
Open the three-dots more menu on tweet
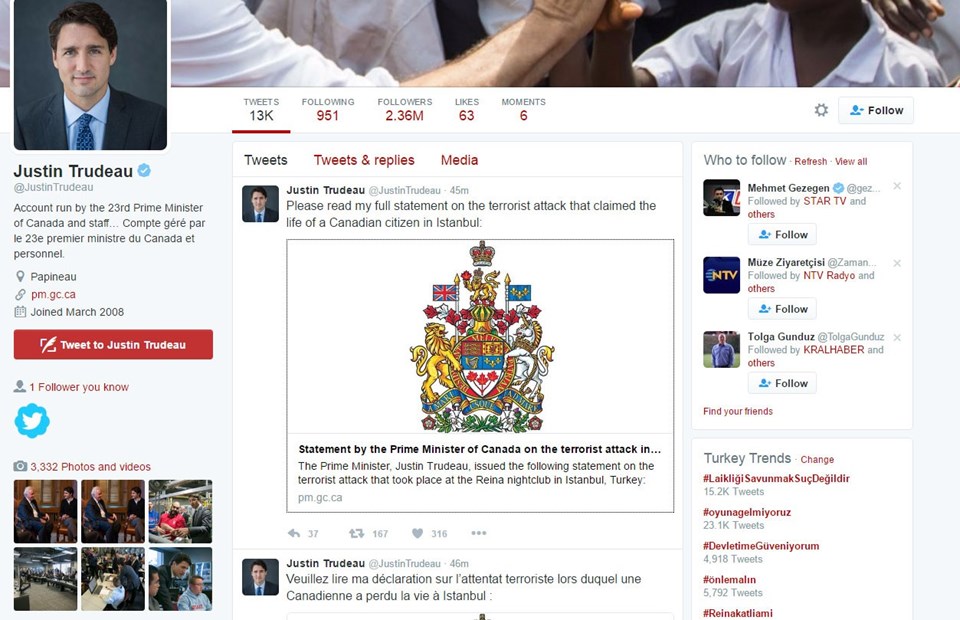point(479,533)
